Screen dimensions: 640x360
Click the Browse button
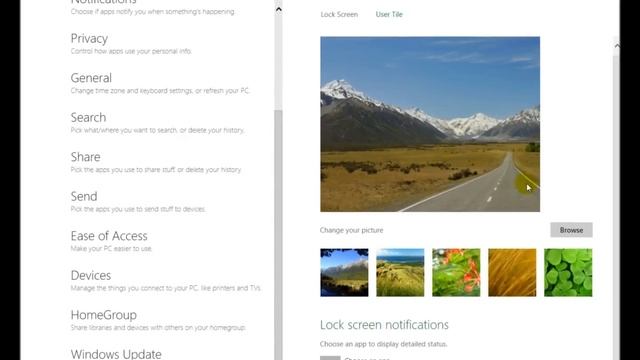(x=571, y=230)
